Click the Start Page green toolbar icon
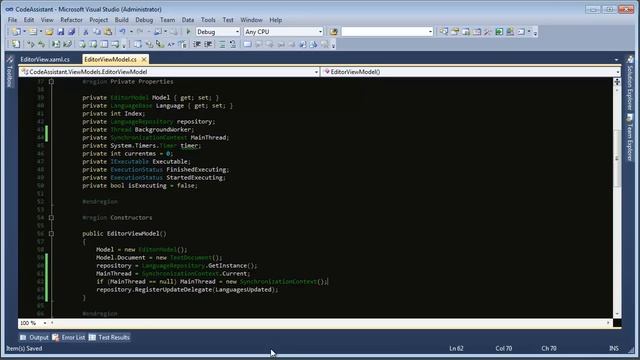 (x=499, y=31)
